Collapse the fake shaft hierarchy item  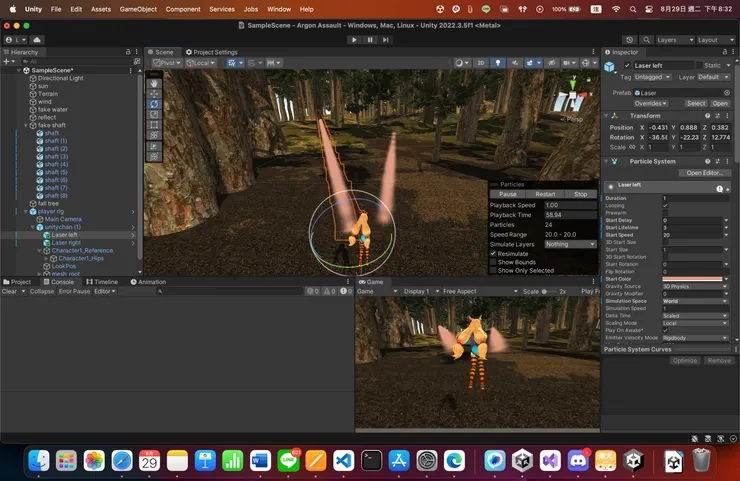26,125
